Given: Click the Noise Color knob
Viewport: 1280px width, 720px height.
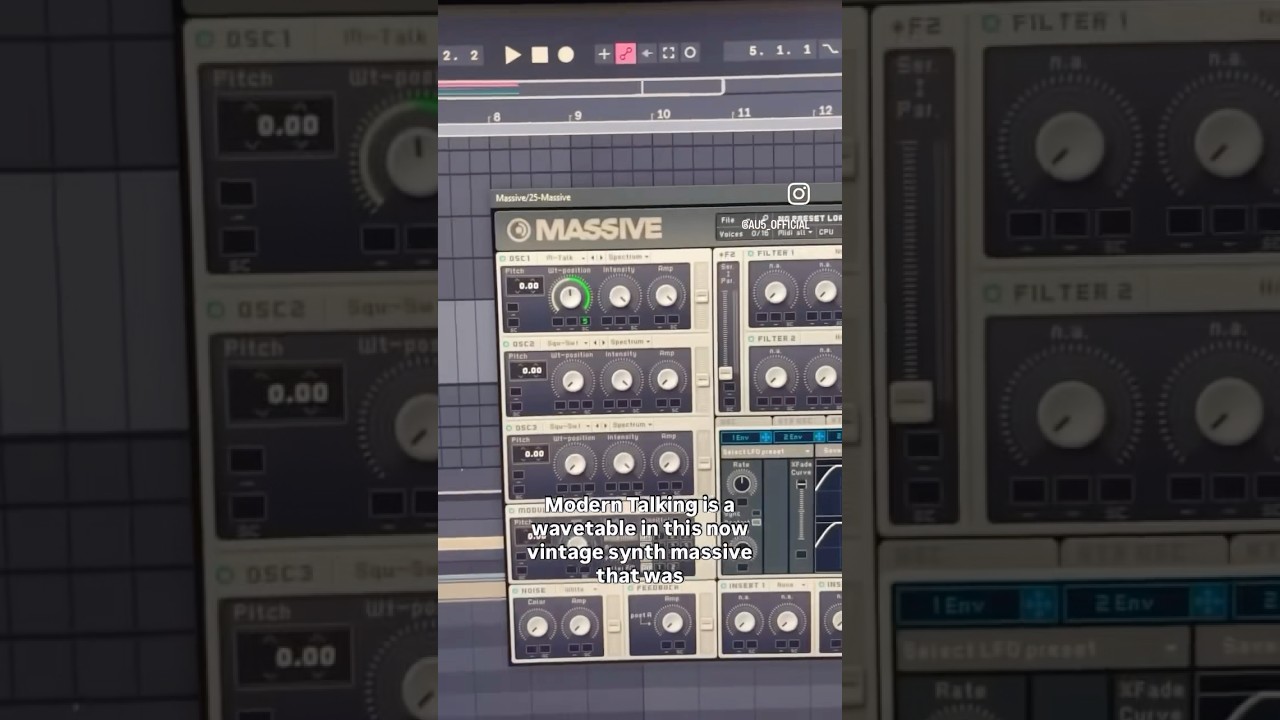Looking at the screenshot, I should tap(537, 626).
